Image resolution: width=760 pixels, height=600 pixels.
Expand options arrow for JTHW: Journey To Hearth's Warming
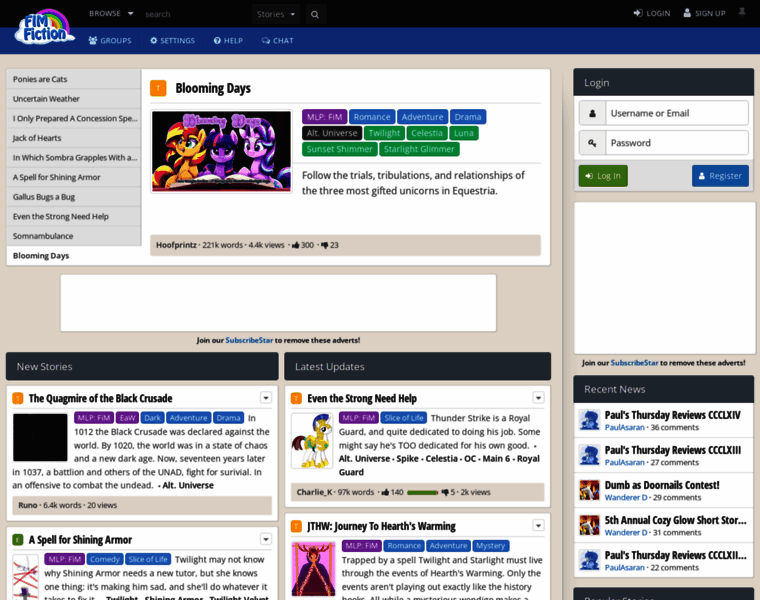[x=538, y=526]
